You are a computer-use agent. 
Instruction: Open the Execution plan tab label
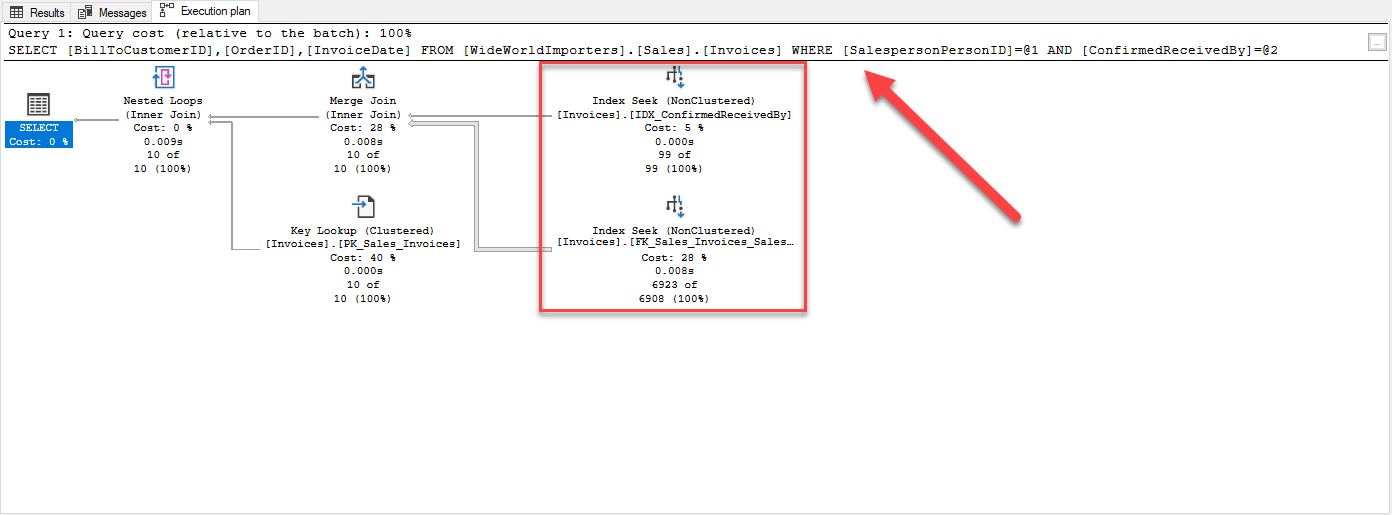point(214,12)
